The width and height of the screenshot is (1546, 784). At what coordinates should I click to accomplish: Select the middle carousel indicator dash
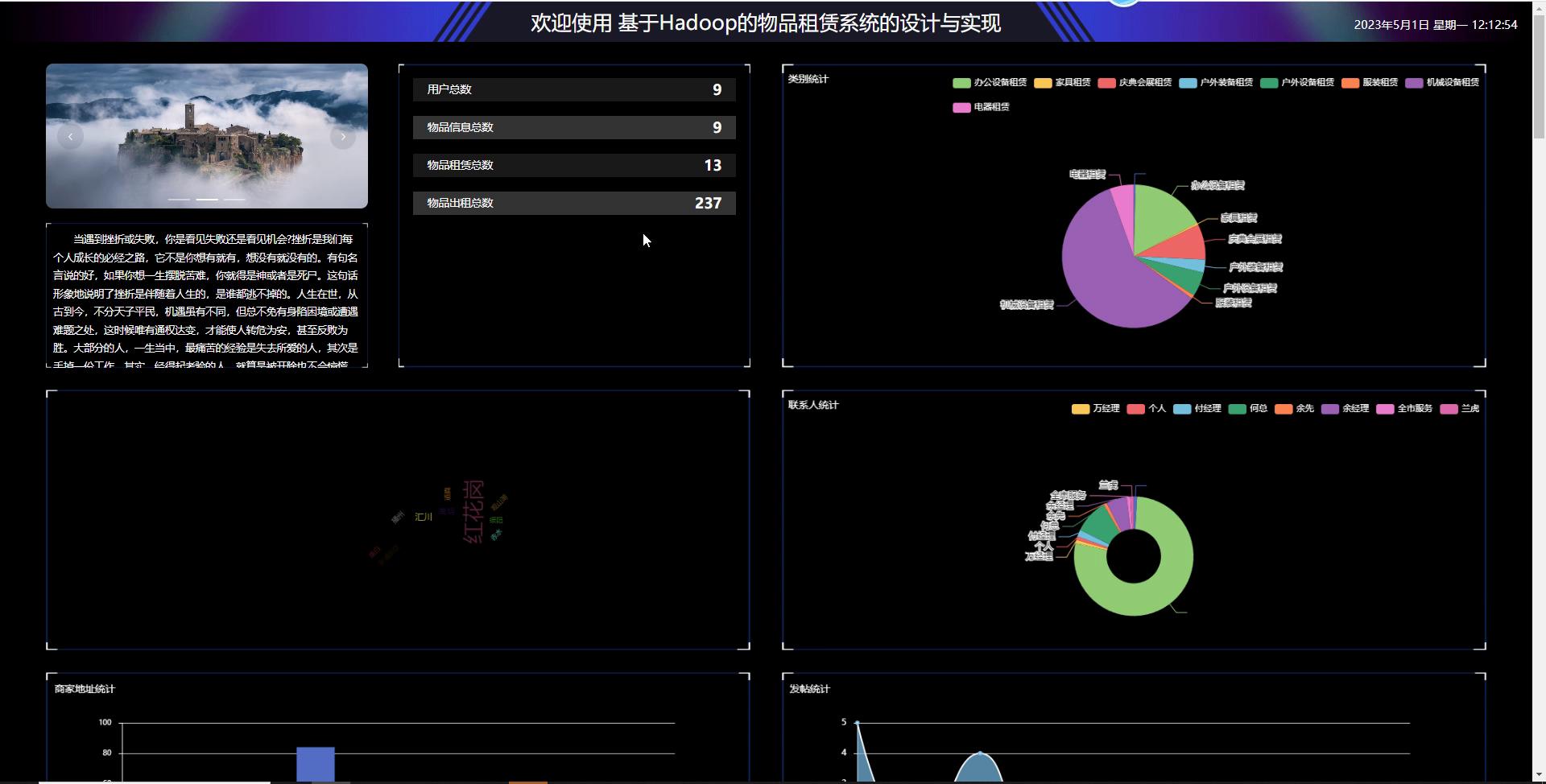tap(207, 199)
